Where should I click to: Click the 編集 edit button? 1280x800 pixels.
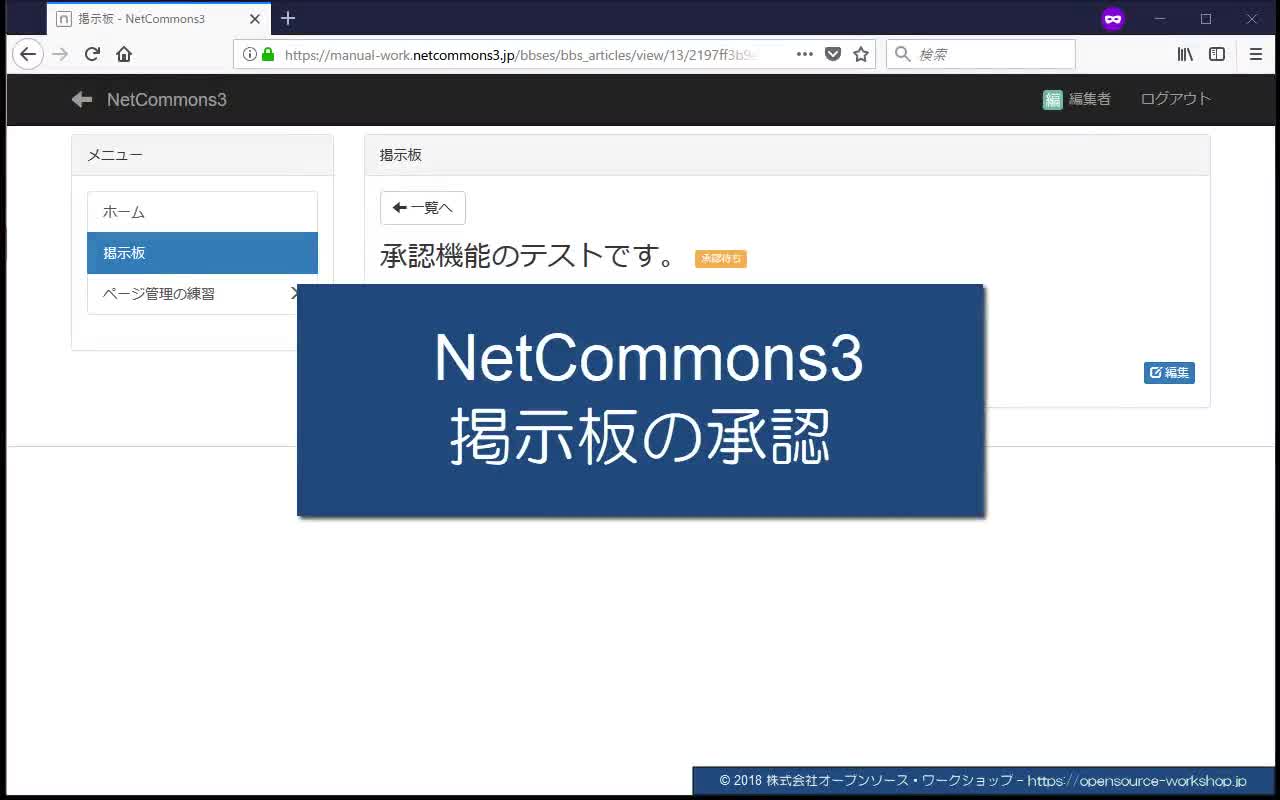(x=1169, y=373)
